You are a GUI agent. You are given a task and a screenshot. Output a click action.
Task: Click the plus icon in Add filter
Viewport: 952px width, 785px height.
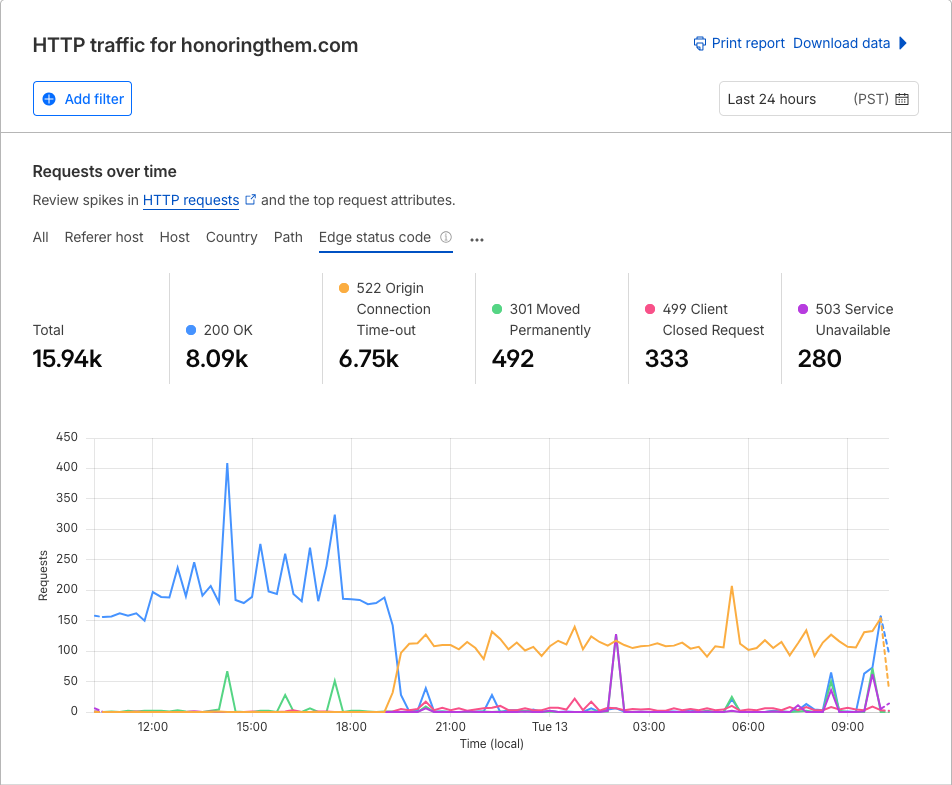coord(49,99)
